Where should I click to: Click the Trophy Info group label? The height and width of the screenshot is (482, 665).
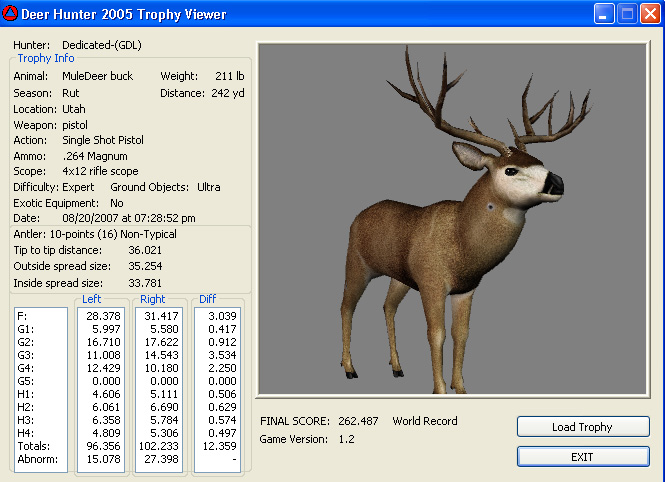tap(45, 59)
